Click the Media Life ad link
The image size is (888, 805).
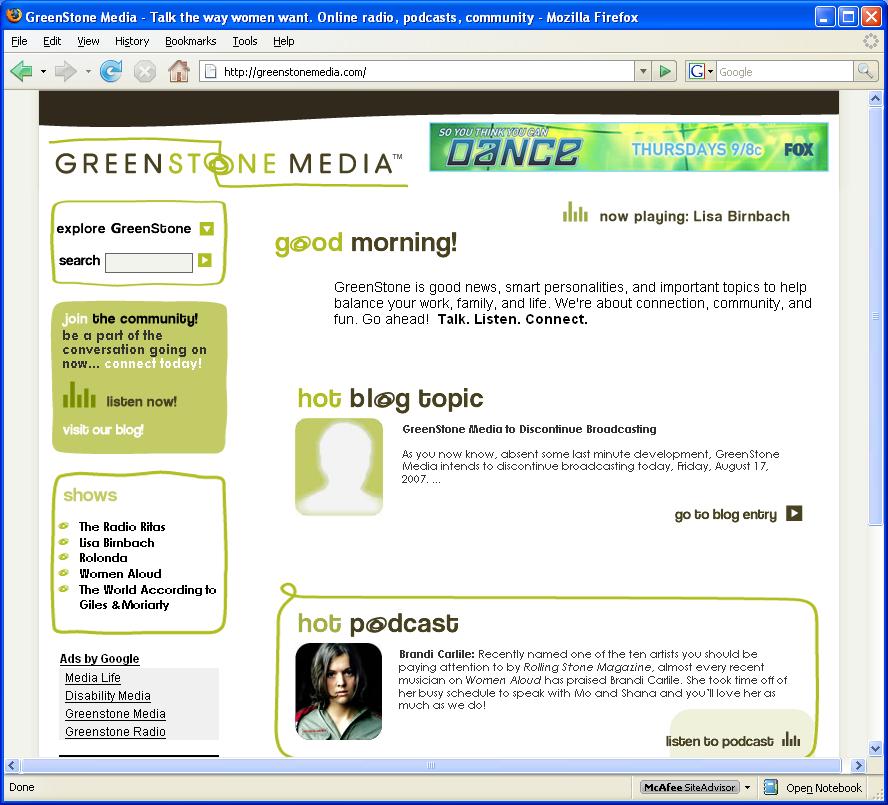click(93, 678)
